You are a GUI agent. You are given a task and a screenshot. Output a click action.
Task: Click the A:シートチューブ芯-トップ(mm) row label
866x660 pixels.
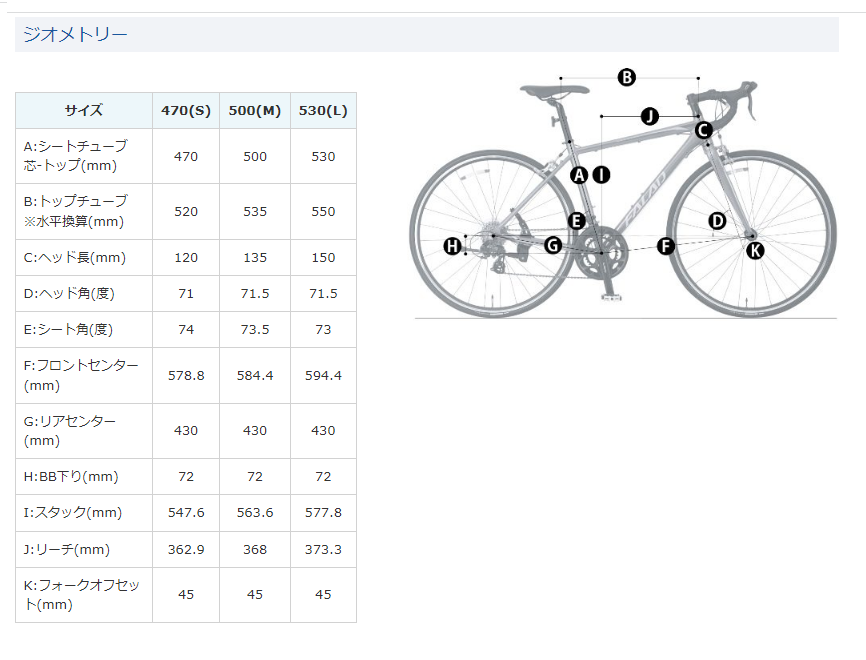76,156
